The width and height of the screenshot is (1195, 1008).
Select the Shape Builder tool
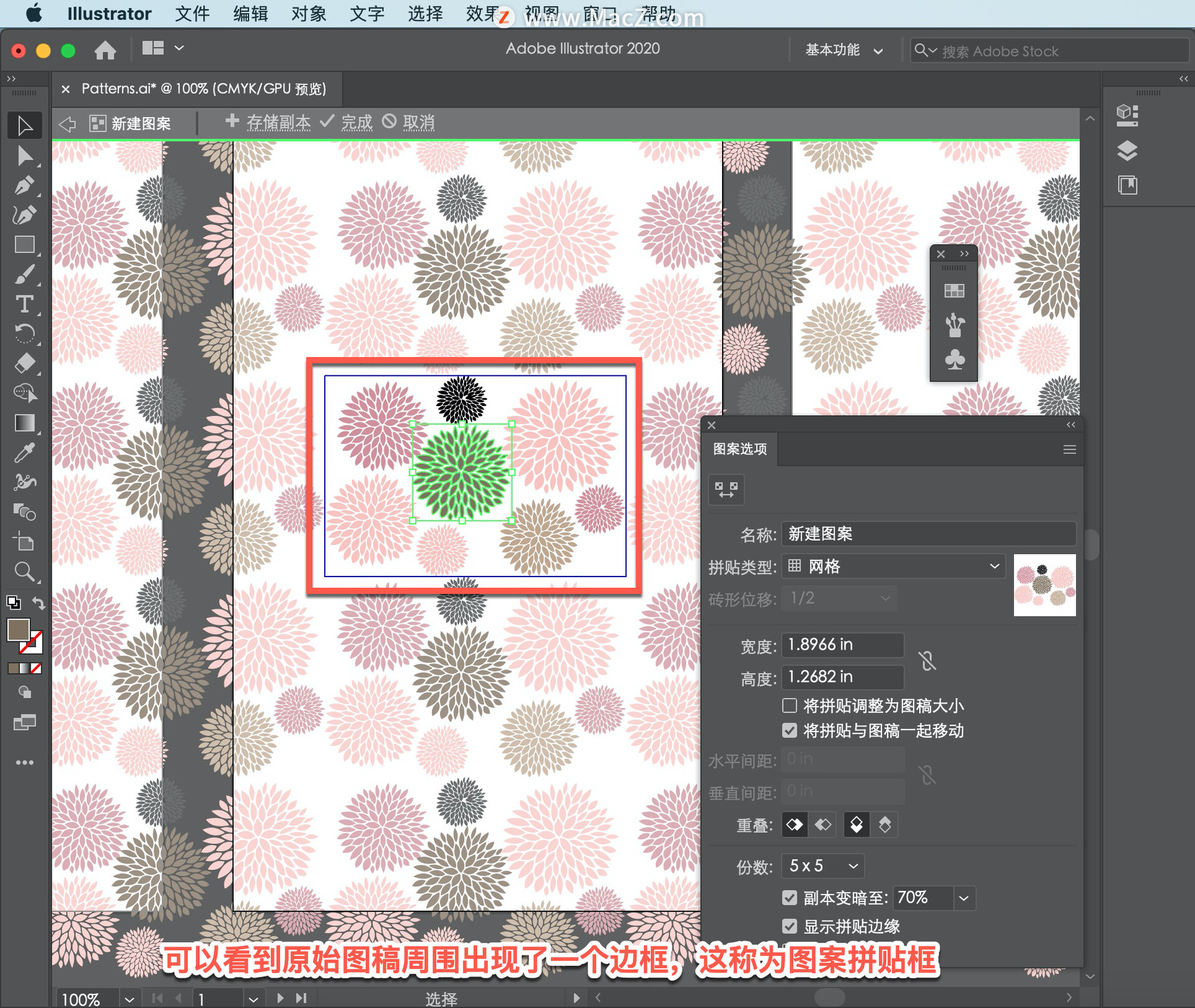[25, 393]
